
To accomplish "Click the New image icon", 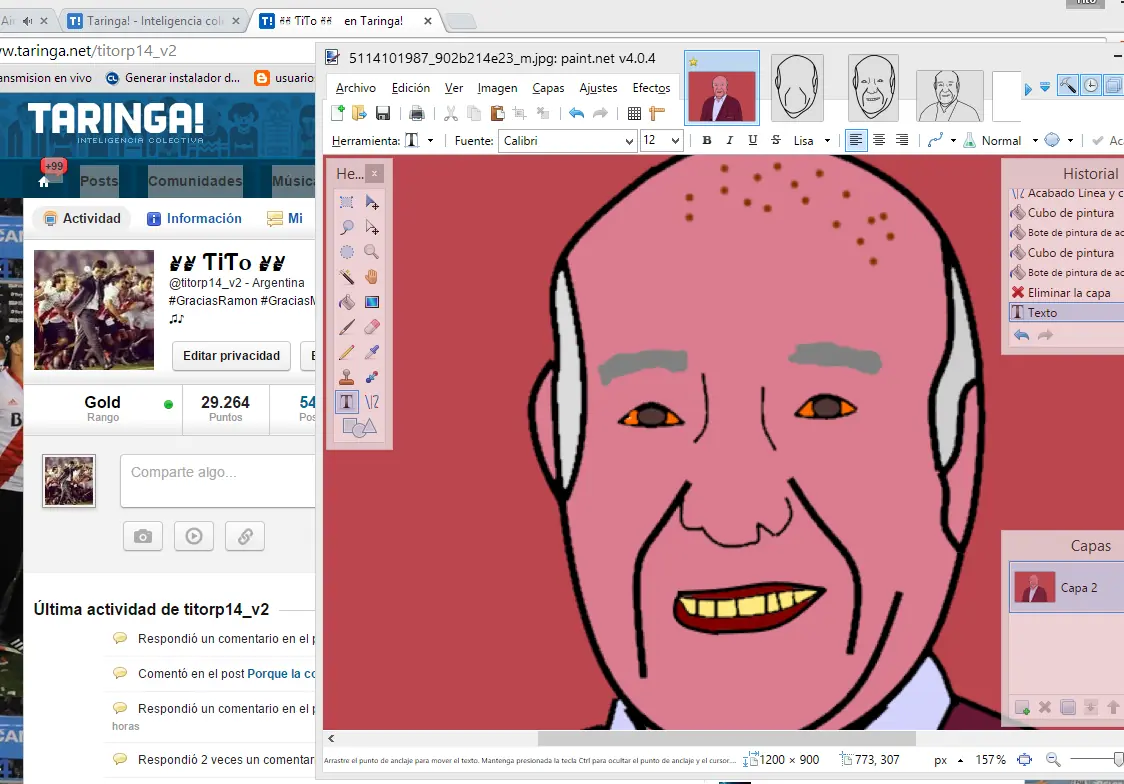I will click(x=338, y=113).
